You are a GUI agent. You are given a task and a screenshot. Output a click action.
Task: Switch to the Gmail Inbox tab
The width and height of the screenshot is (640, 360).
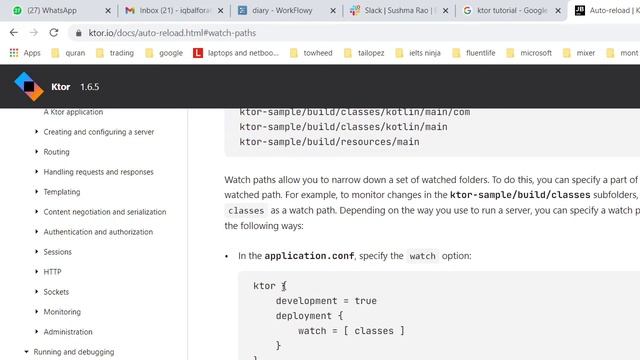(x=175, y=11)
